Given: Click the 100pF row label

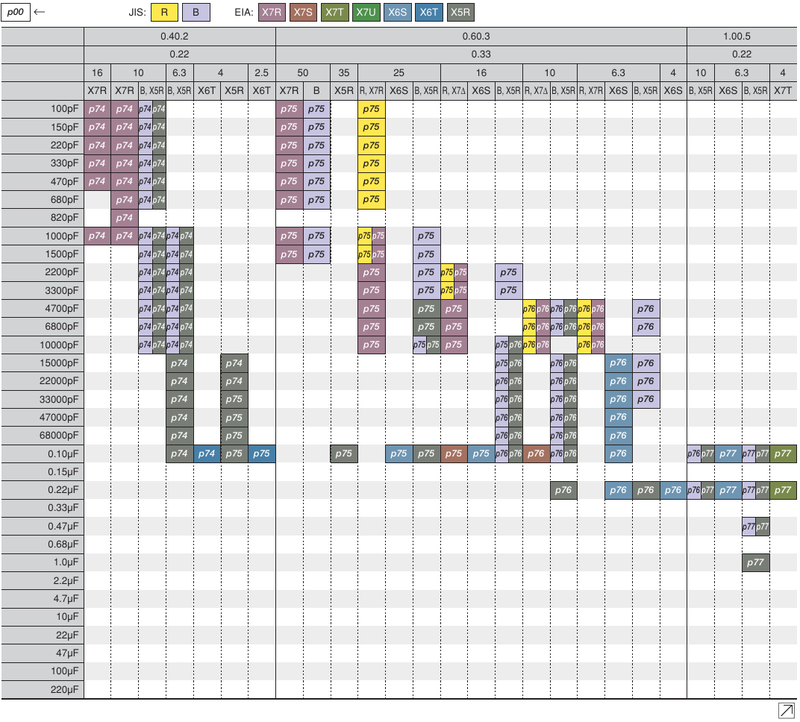Looking at the screenshot, I should pyautogui.click(x=42, y=109).
